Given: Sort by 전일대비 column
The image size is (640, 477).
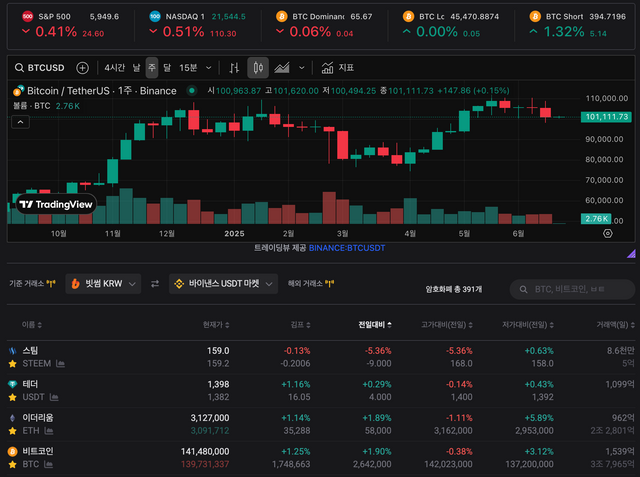Looking at the screenshot, I should [375, 325].
